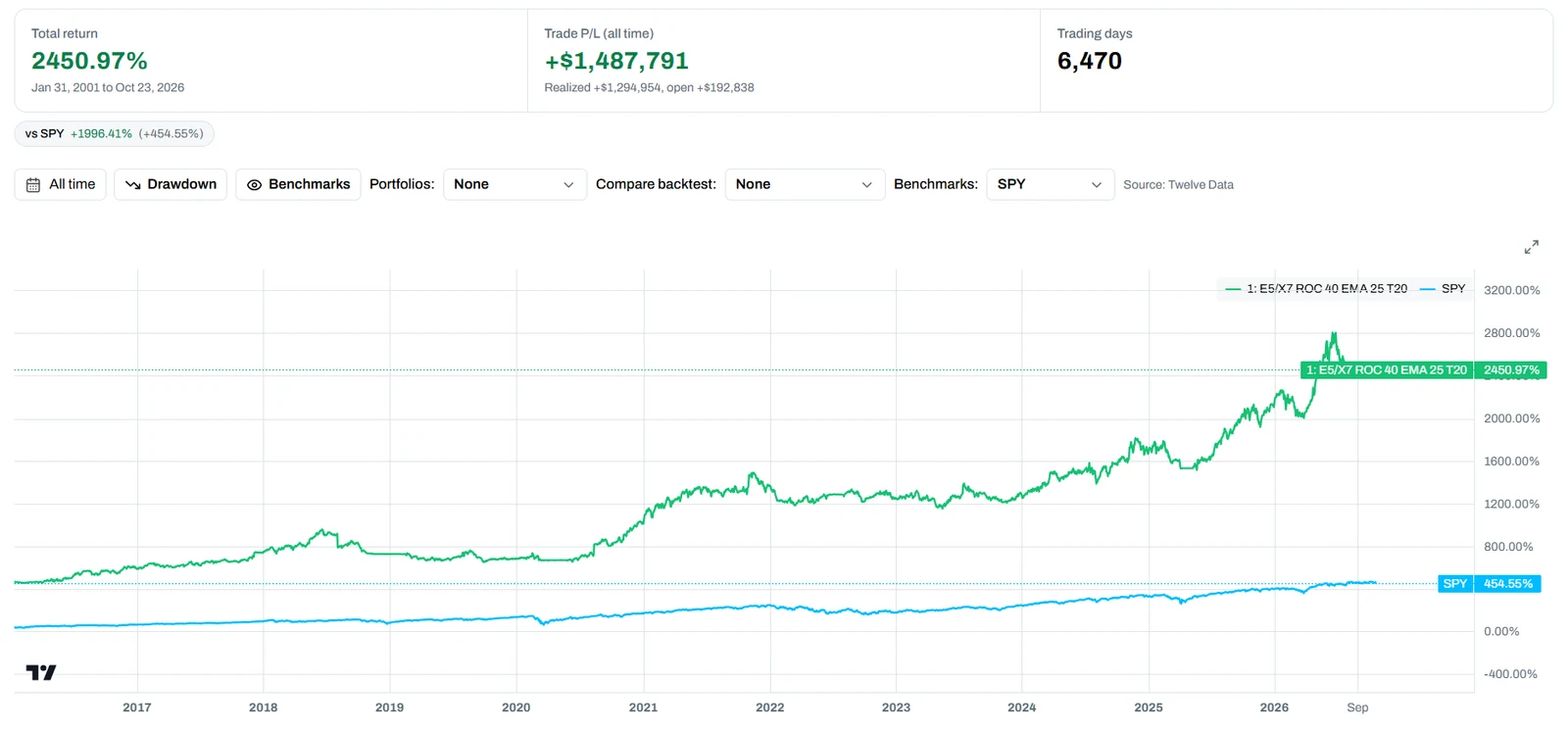
Task: Click the Trading days value 6,470
Action: pos(1090,61)
